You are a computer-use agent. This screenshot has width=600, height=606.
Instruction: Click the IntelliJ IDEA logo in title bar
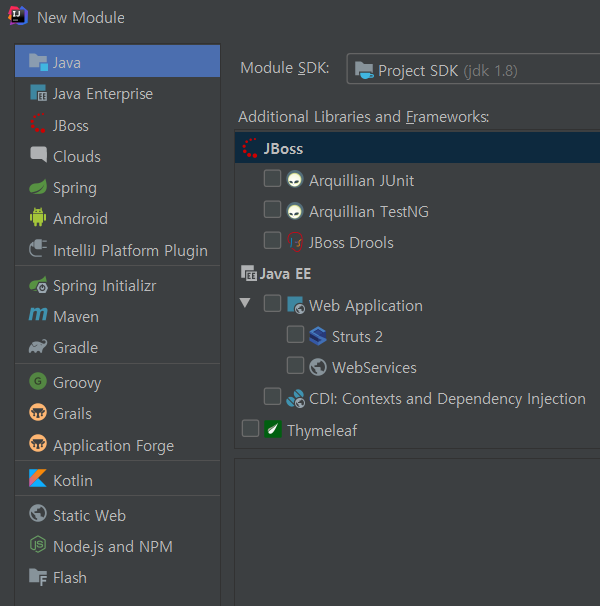coord(18,16)
